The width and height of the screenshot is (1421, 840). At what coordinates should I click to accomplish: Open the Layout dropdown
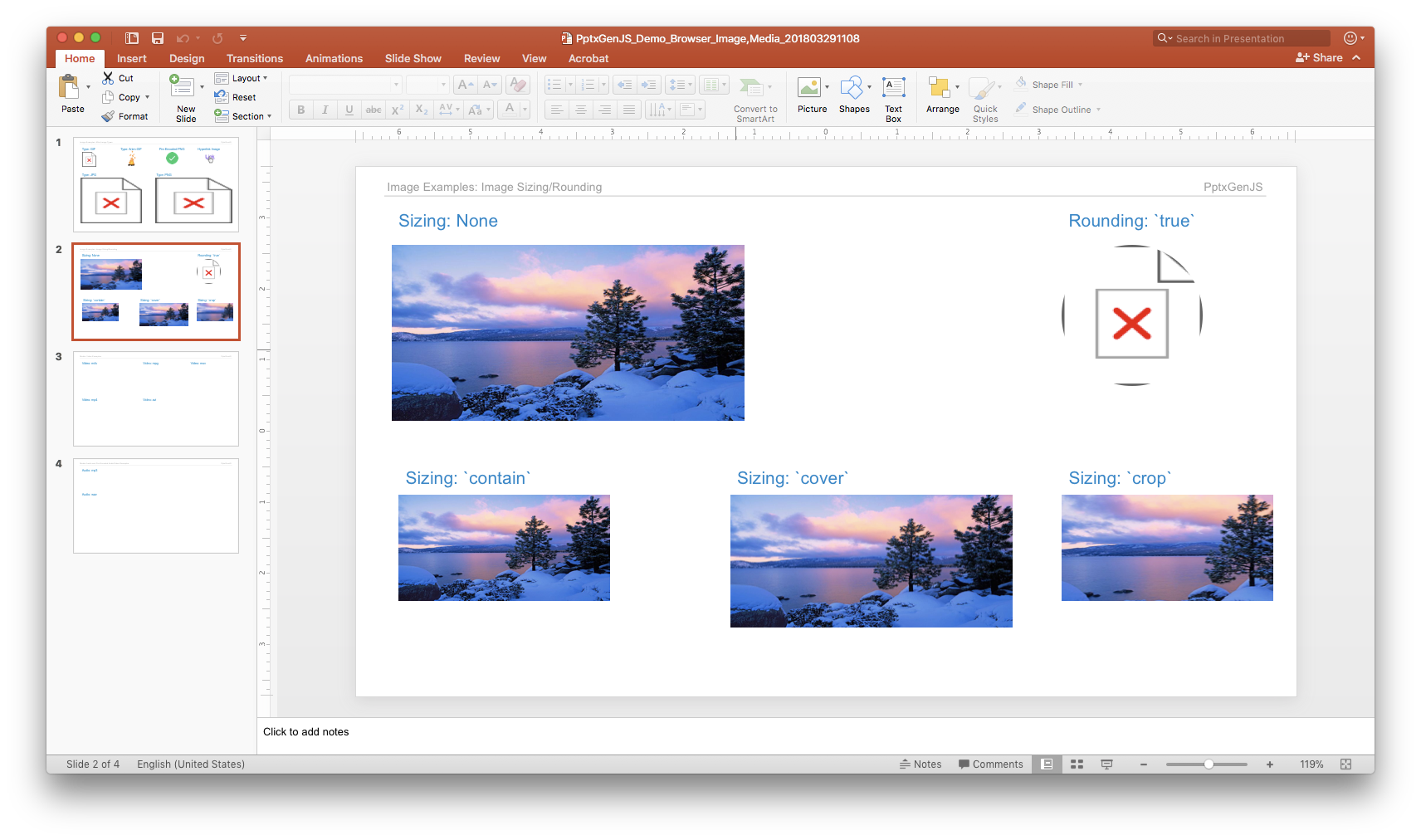243,77
